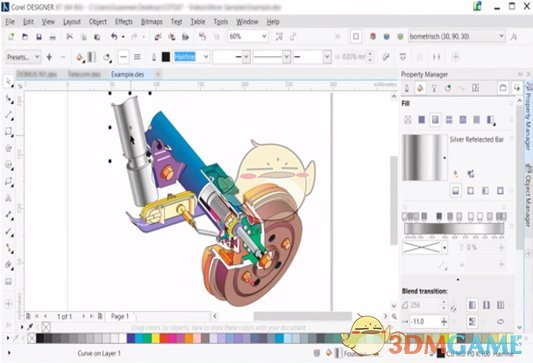The width and height of the screenshot is (533, 363).
Task: Click the add preset plus icon
Action: (x=49, y=57)
